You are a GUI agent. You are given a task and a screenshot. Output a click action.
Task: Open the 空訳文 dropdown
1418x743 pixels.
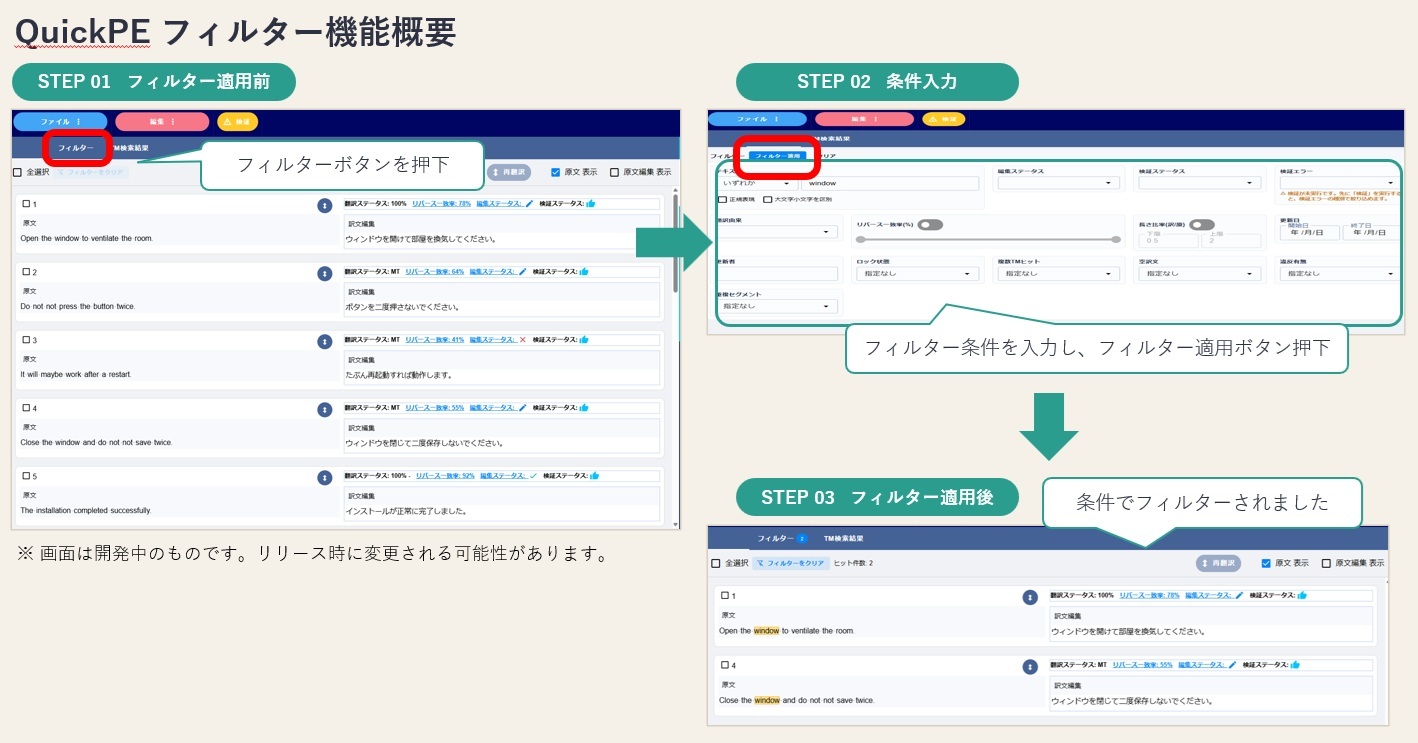[1199, 273]
